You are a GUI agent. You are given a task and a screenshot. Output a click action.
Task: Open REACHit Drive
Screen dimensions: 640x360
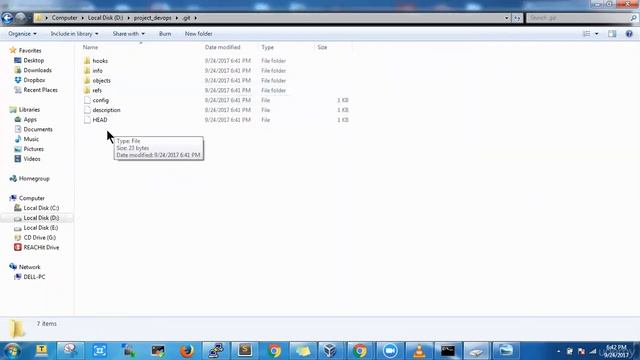(41, 247)
